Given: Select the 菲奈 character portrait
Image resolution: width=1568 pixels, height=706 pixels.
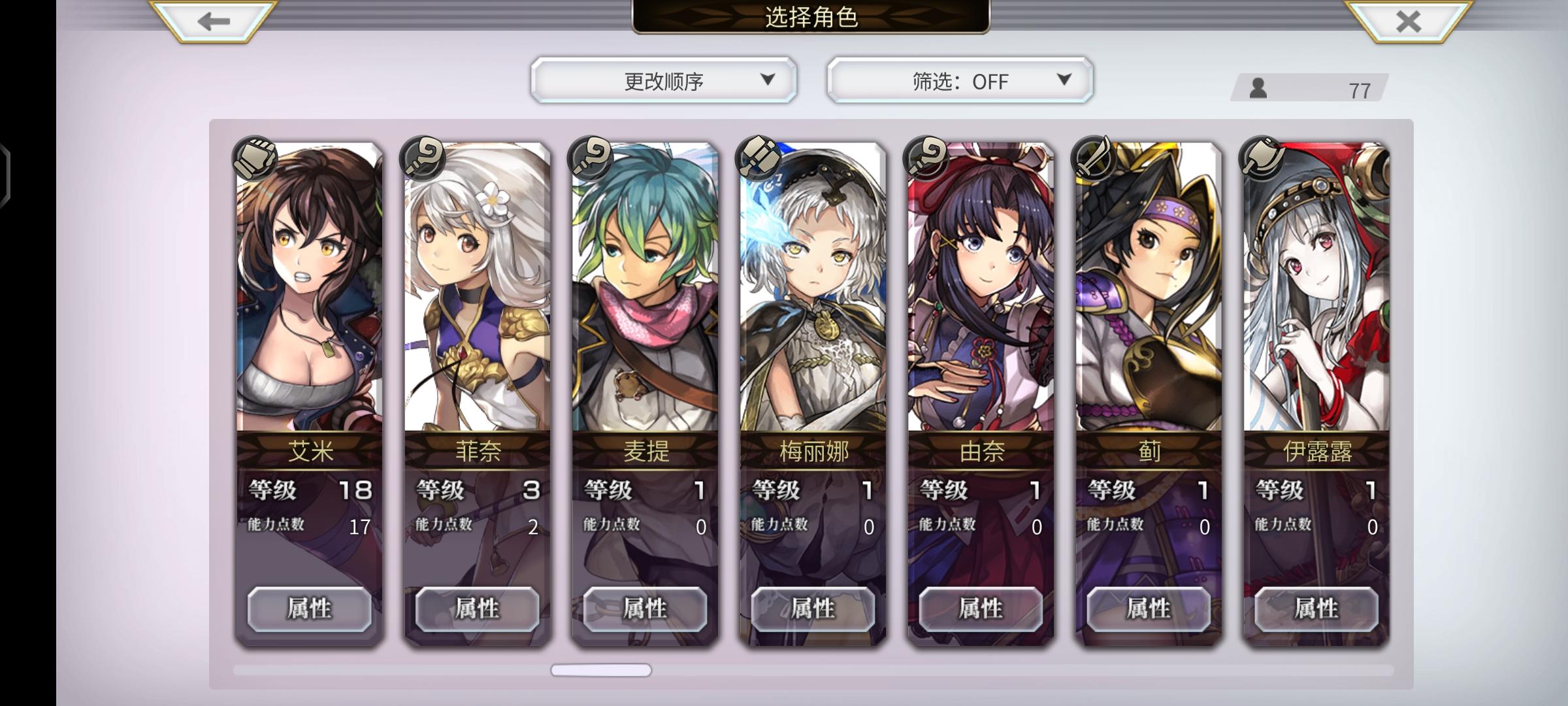Looking at the screenshot, I should click(478, 288).
